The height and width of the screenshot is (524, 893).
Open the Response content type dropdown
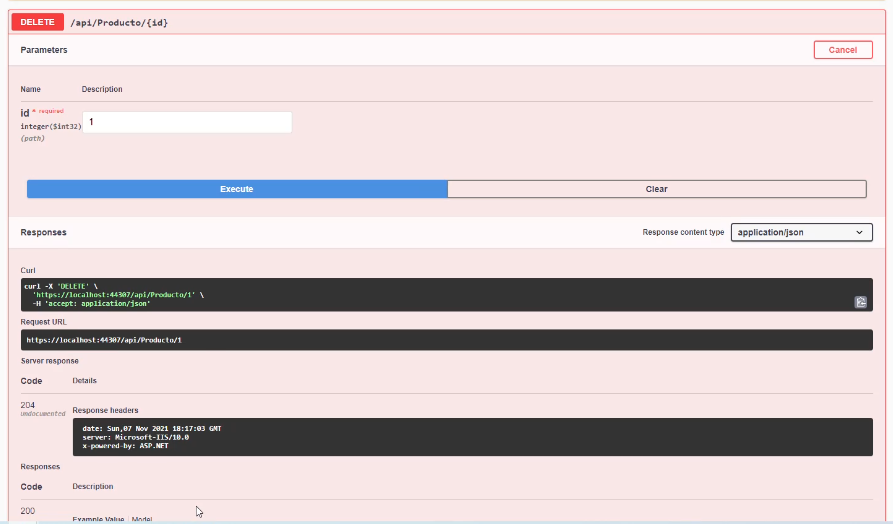click(801, 232)
